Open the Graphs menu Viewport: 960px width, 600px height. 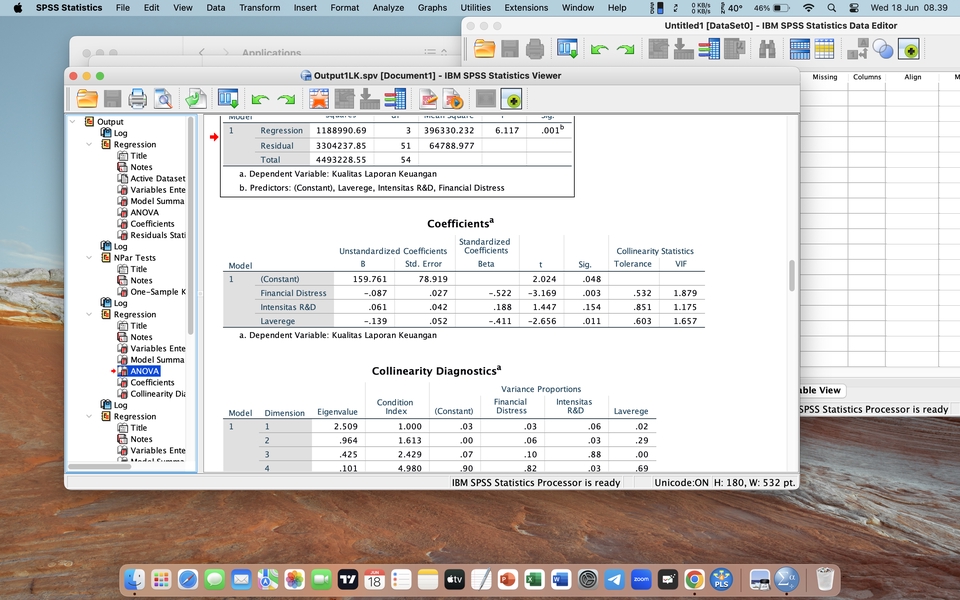click(432, 7)
